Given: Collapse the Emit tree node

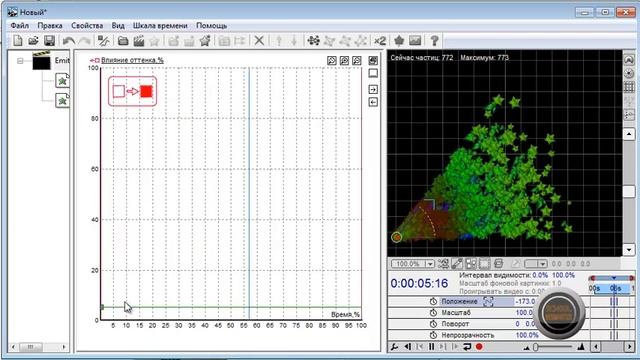Looking at the screenshot, I should tap(20, 61).
